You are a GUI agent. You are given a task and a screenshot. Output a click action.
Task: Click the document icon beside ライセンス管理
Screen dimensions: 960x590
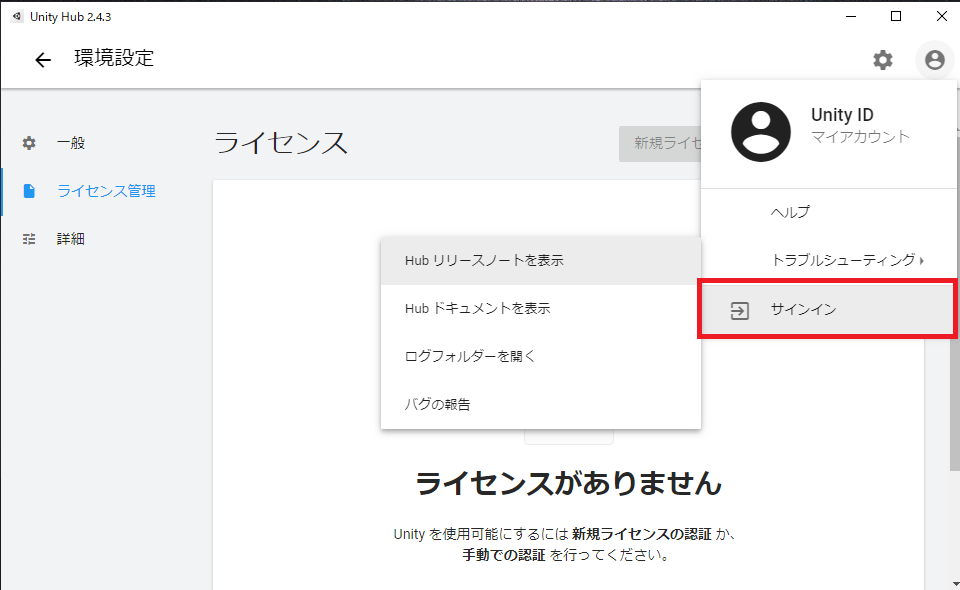tap(28, 190)
